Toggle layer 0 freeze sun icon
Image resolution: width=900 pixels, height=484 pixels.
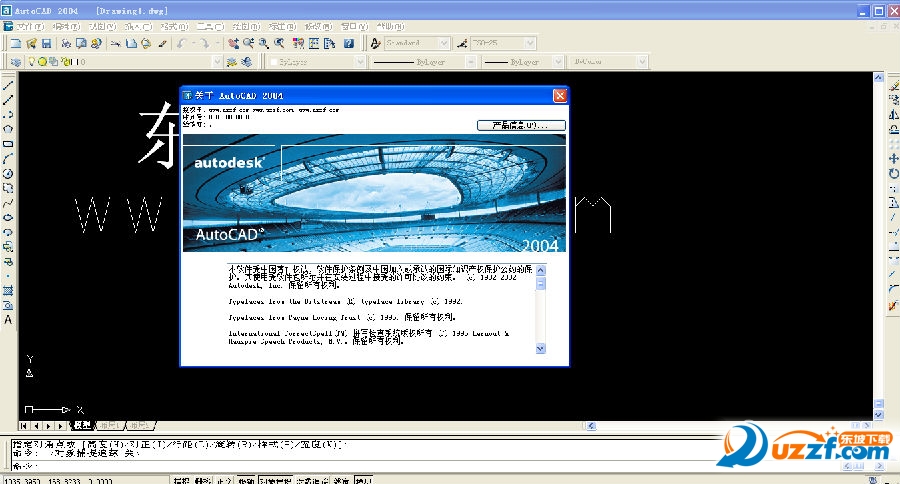coord(42,61)
